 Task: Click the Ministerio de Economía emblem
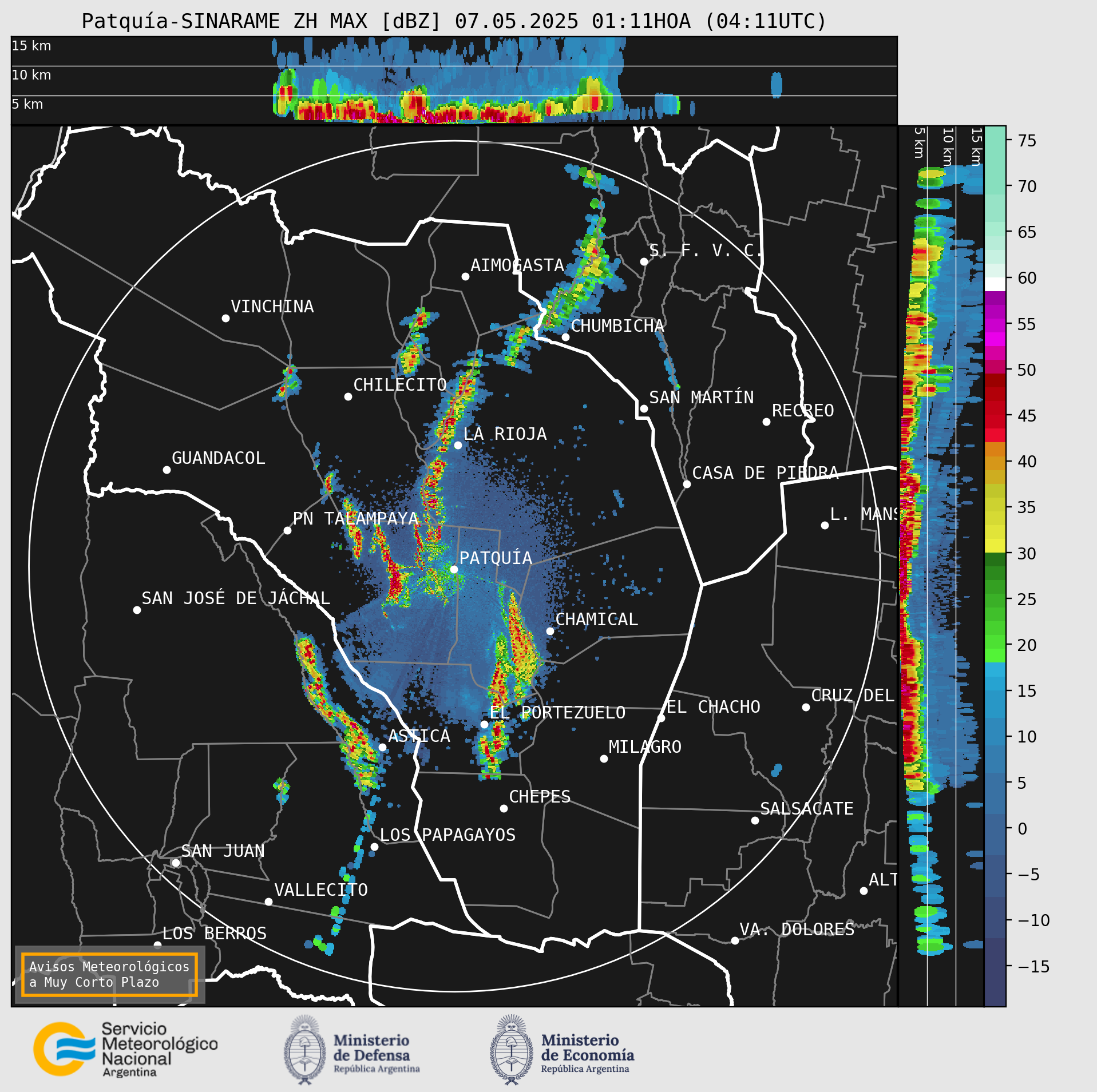(x=511, y=1050)
